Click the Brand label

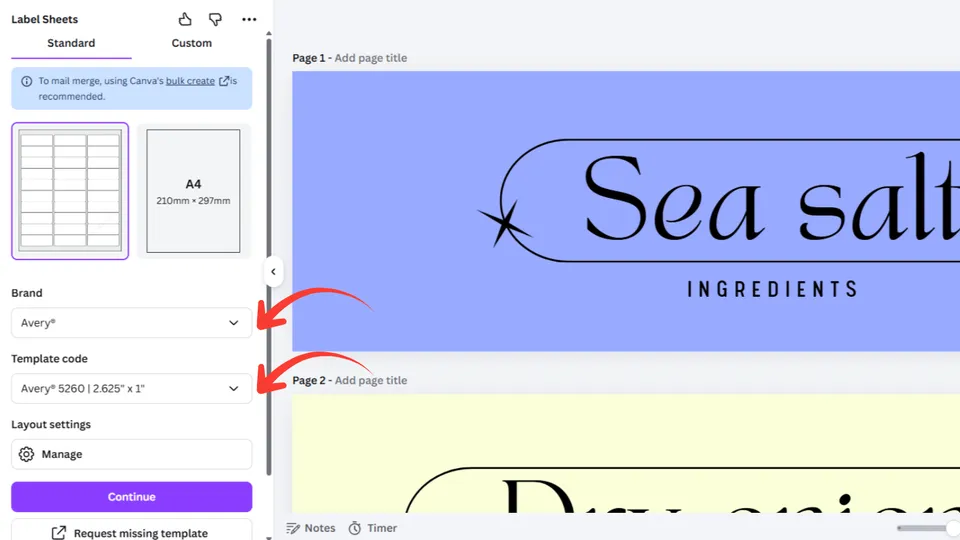(27, 293)
